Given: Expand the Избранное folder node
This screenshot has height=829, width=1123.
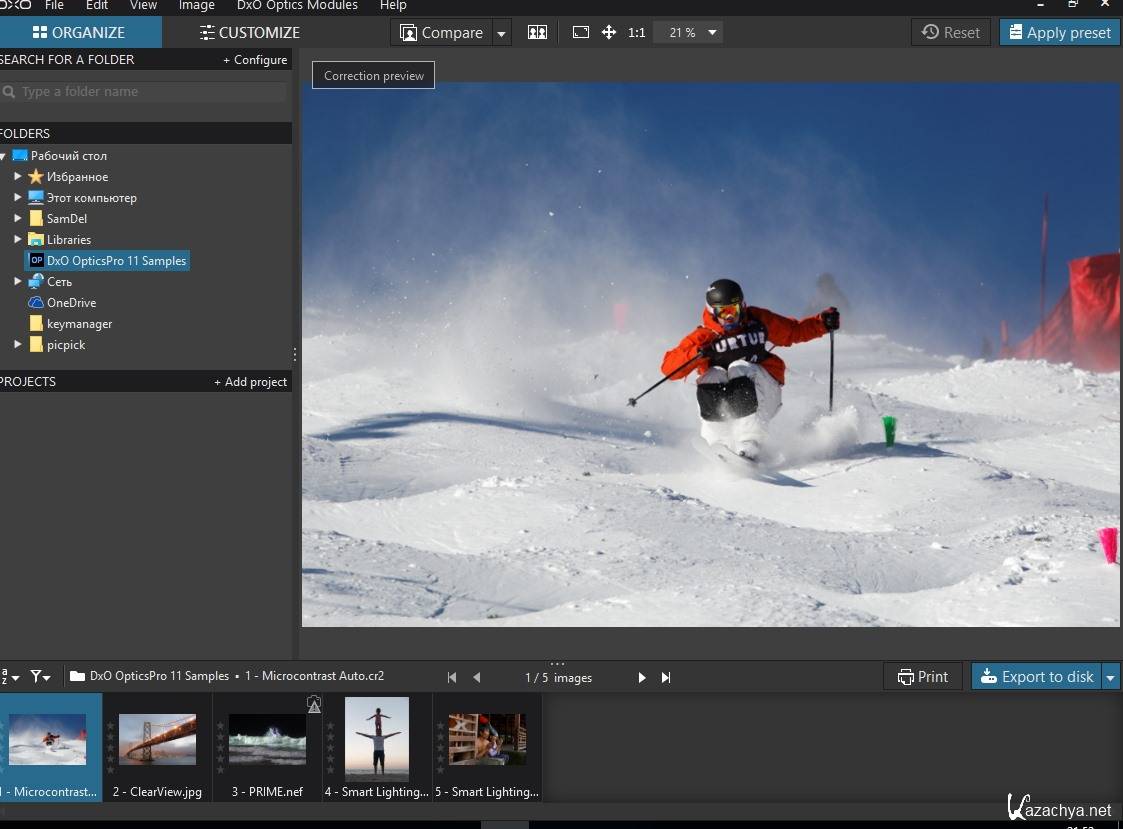Looking at the screenshot, I should (17, 177).
